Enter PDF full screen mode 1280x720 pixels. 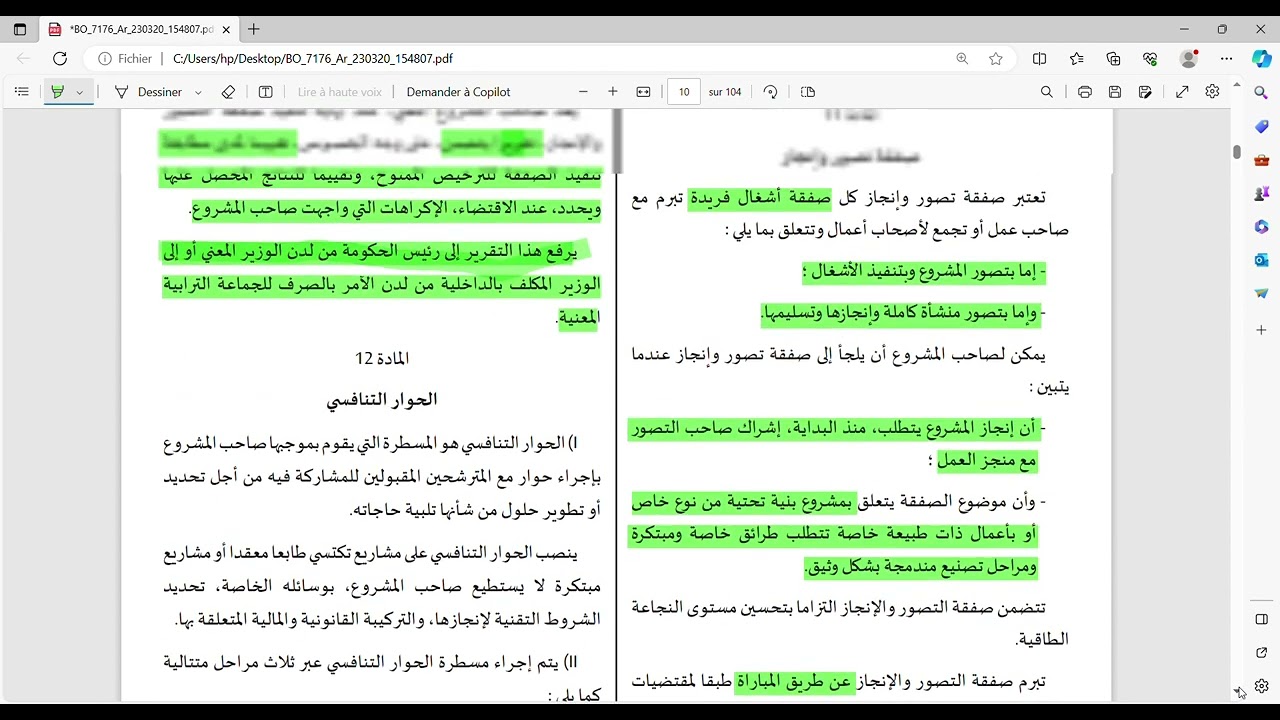(x=1182, y=92)
